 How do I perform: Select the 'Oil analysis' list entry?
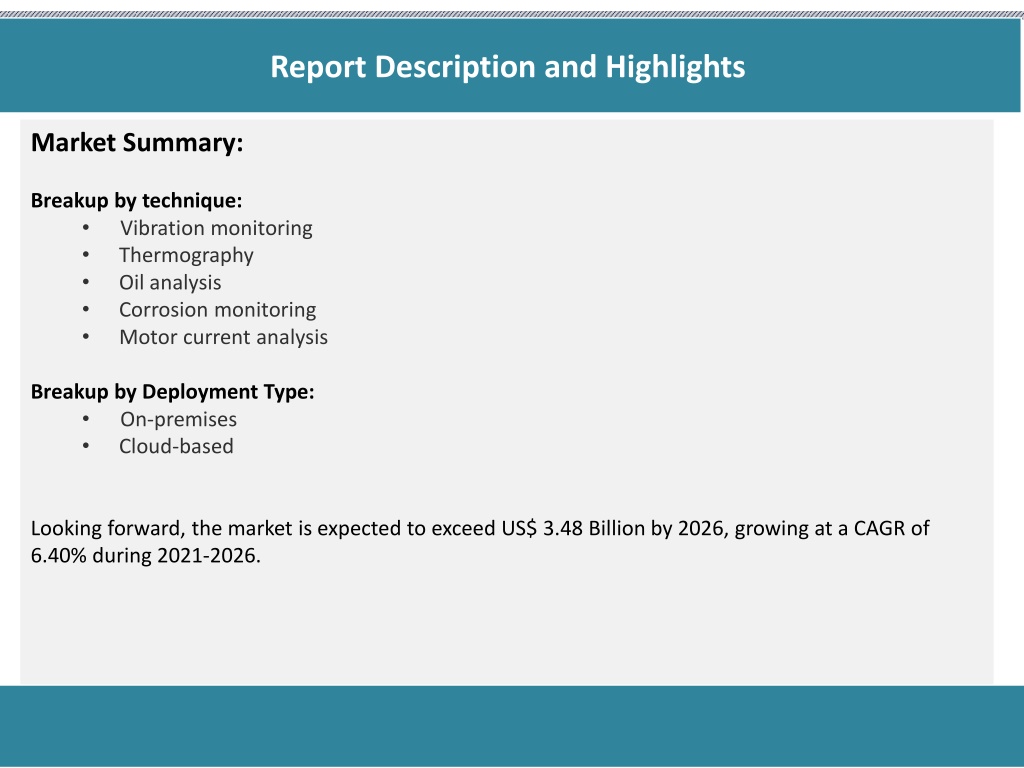tap(170, 283)
